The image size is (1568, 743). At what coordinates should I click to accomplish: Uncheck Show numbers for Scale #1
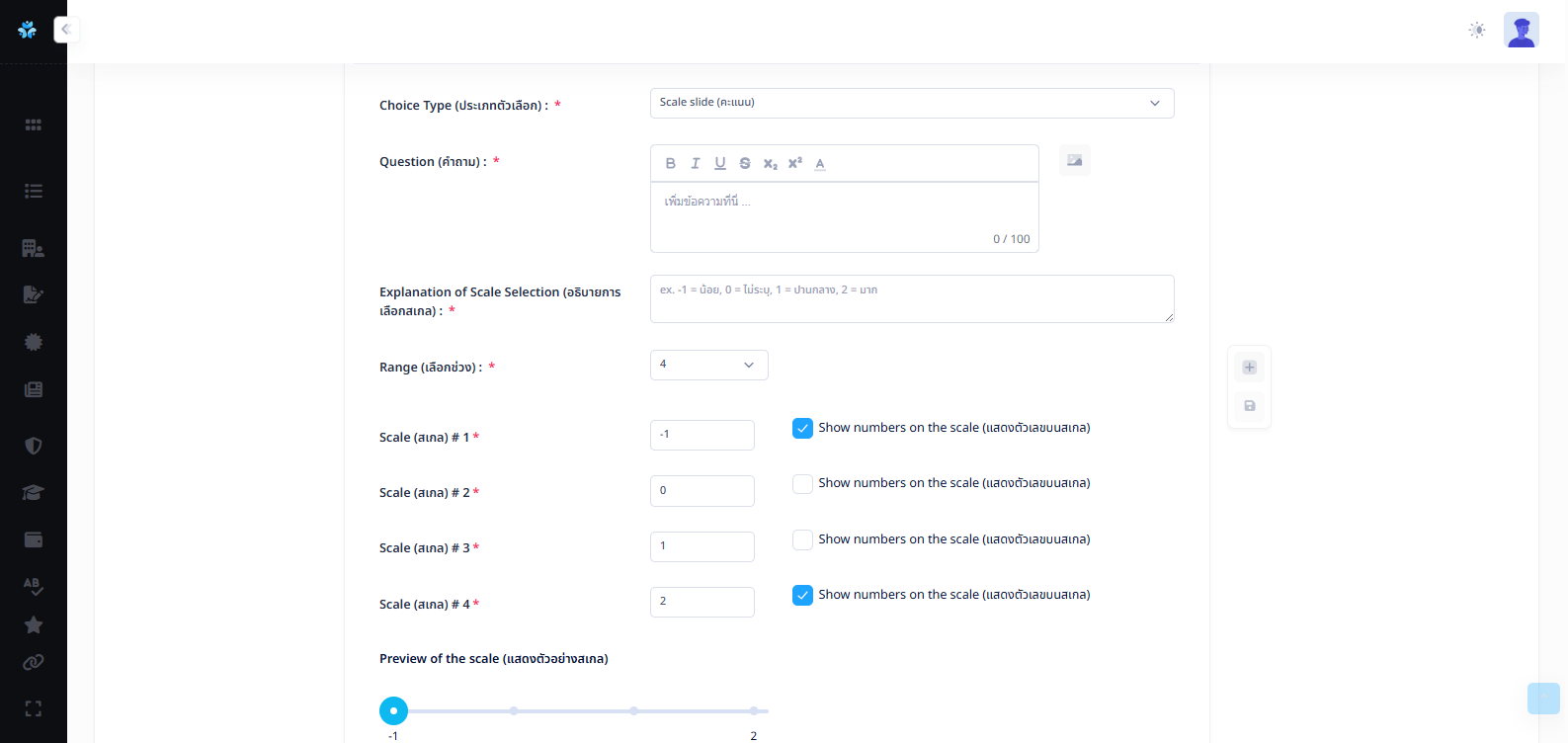pos(802,428)
